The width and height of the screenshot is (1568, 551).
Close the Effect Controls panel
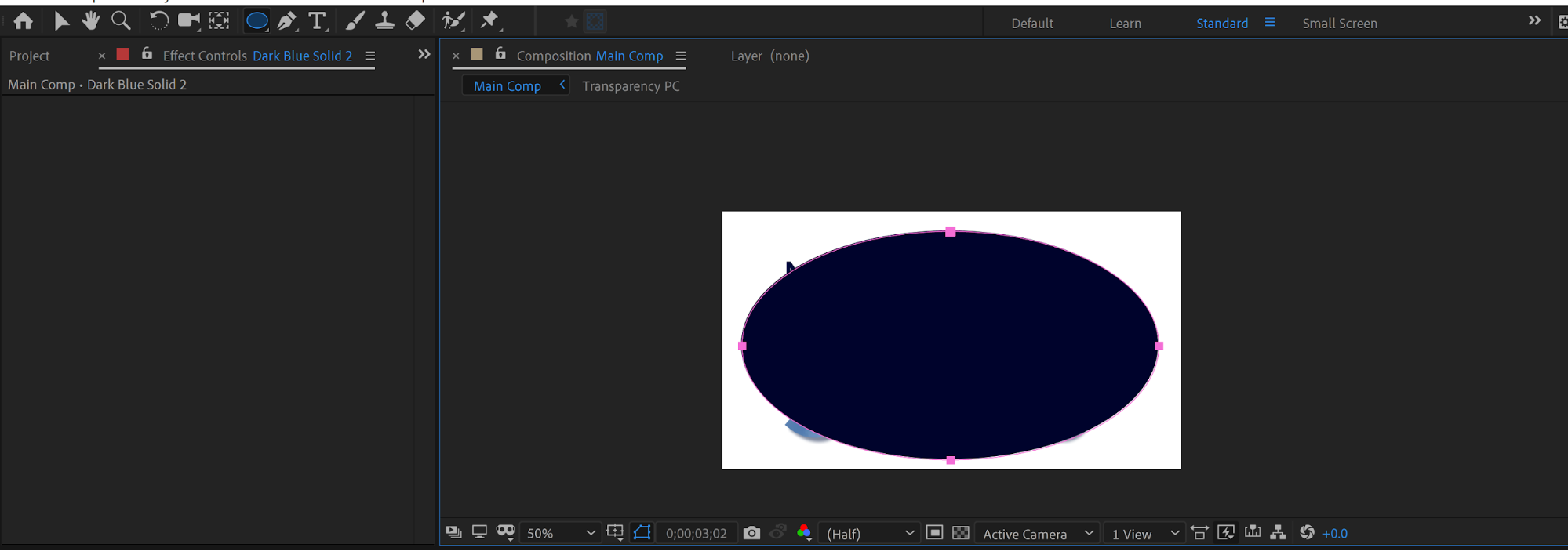(102, 56)
